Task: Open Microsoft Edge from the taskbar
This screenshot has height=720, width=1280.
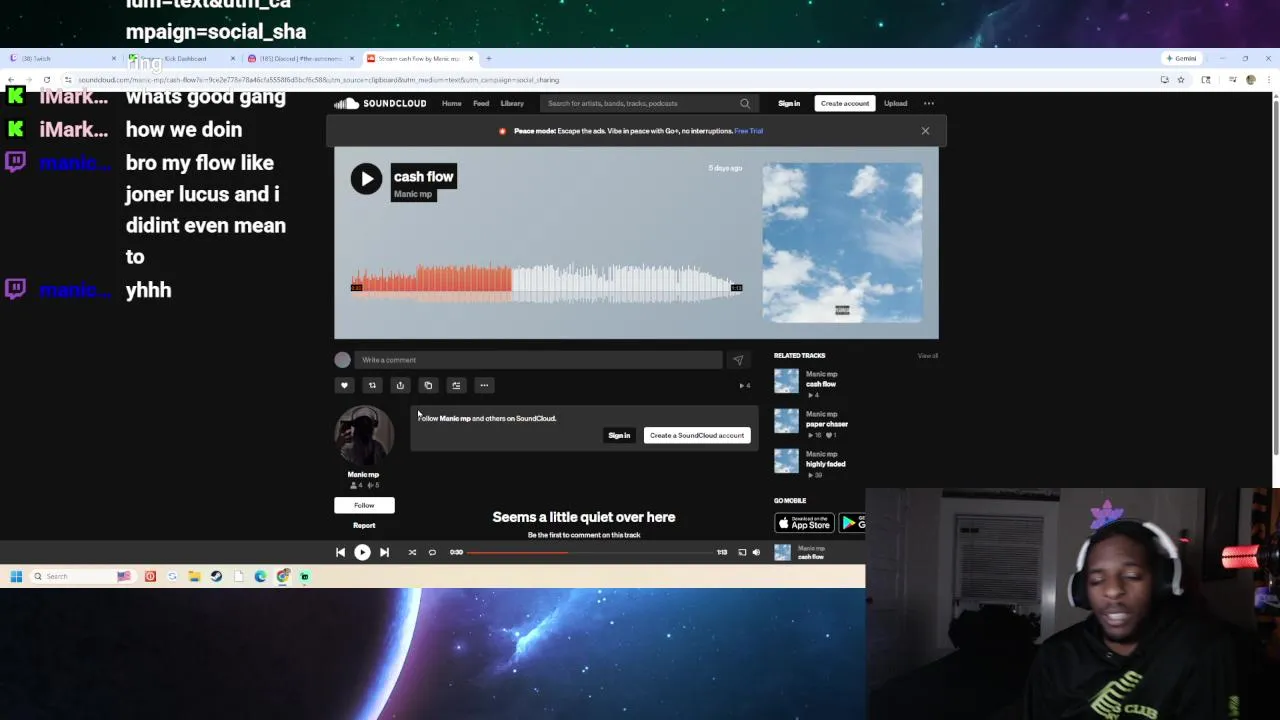Action: tap(260, 576)
